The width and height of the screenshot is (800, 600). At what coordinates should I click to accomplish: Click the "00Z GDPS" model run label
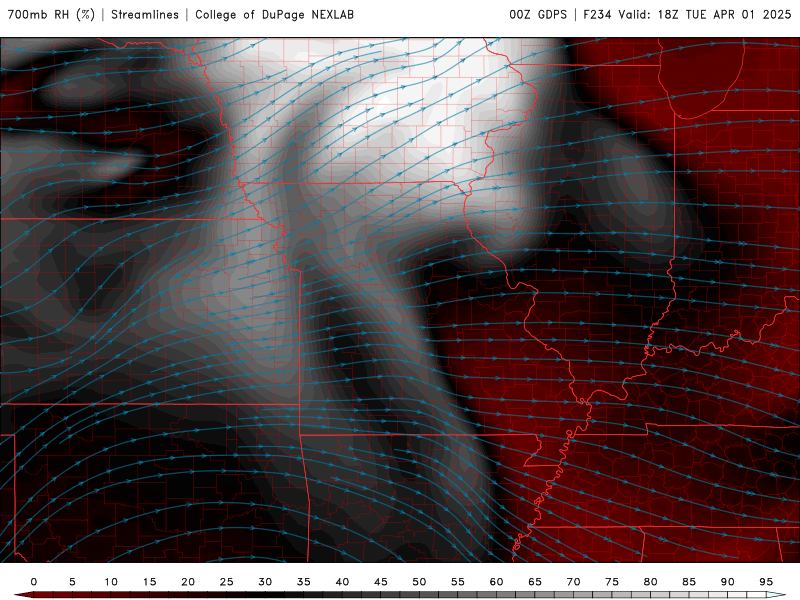tap(538, 15)
